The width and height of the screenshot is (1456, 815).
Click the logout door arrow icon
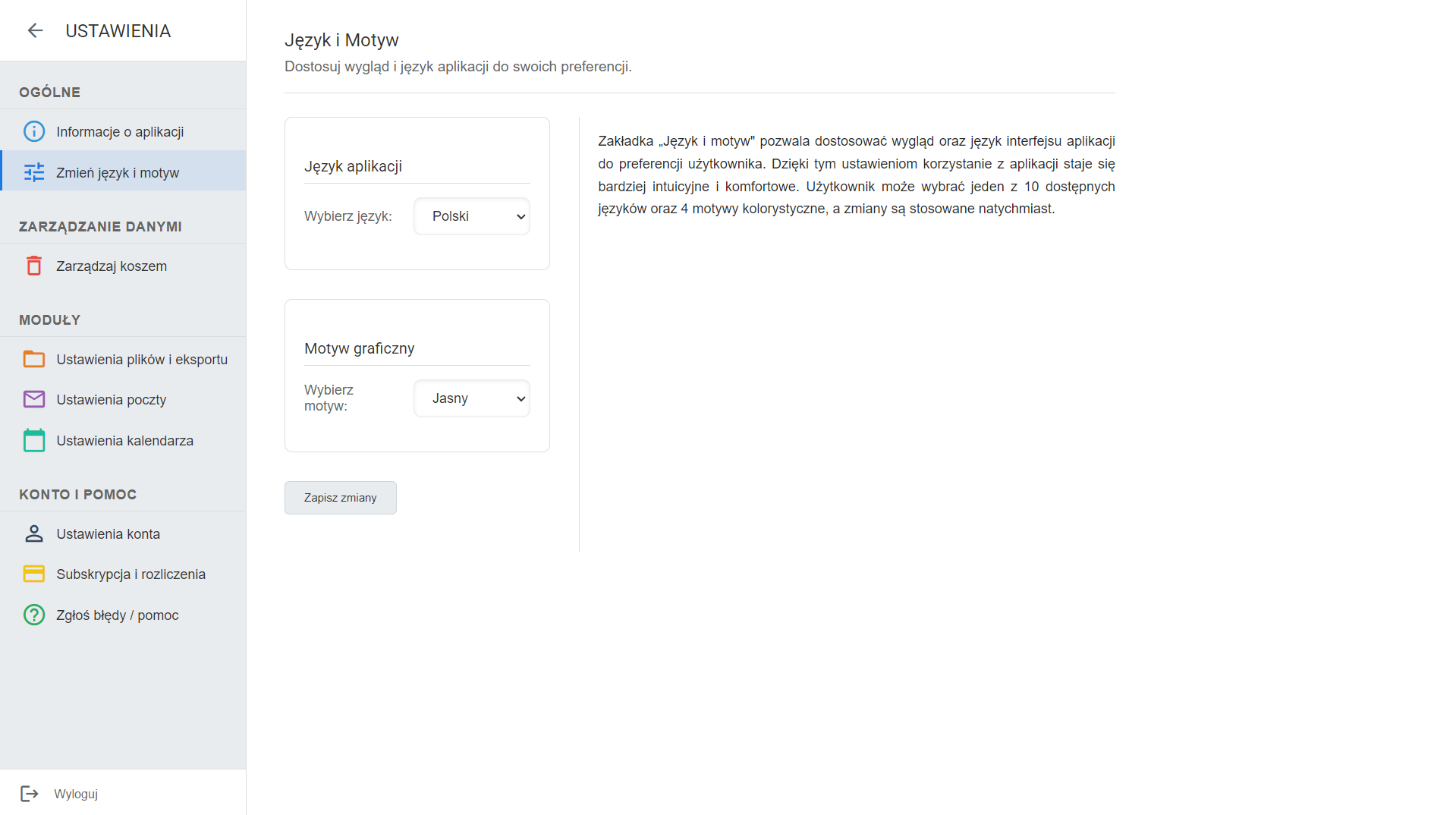[30, 794]
